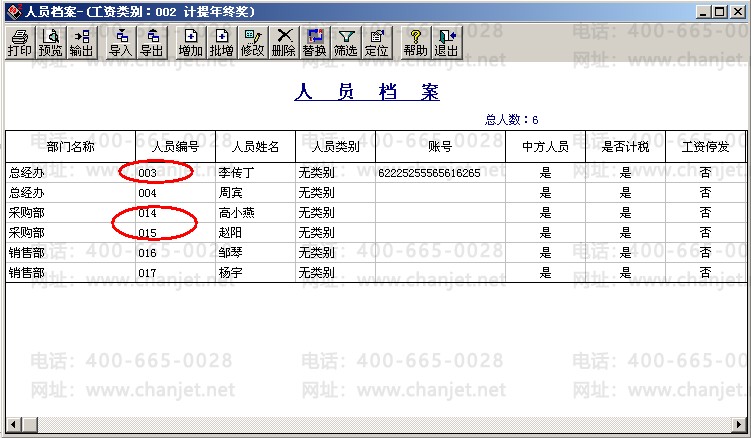Click 是 under 是否计税 for 邹琴
Image resolution: width=751 pixels, height=438 pixels.
pyautogui.click(x=625, y=253)
